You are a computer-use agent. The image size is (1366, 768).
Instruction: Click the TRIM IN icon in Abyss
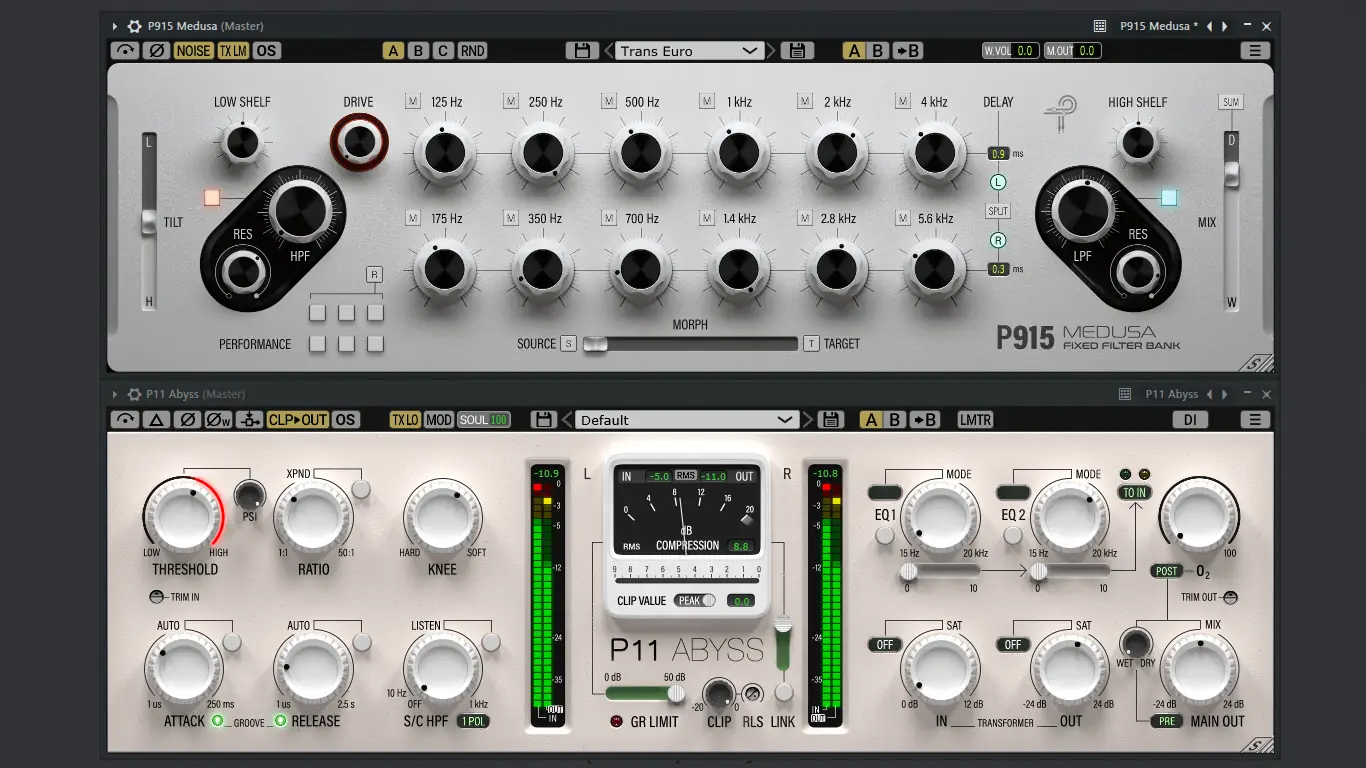click(x=157, y=597)
